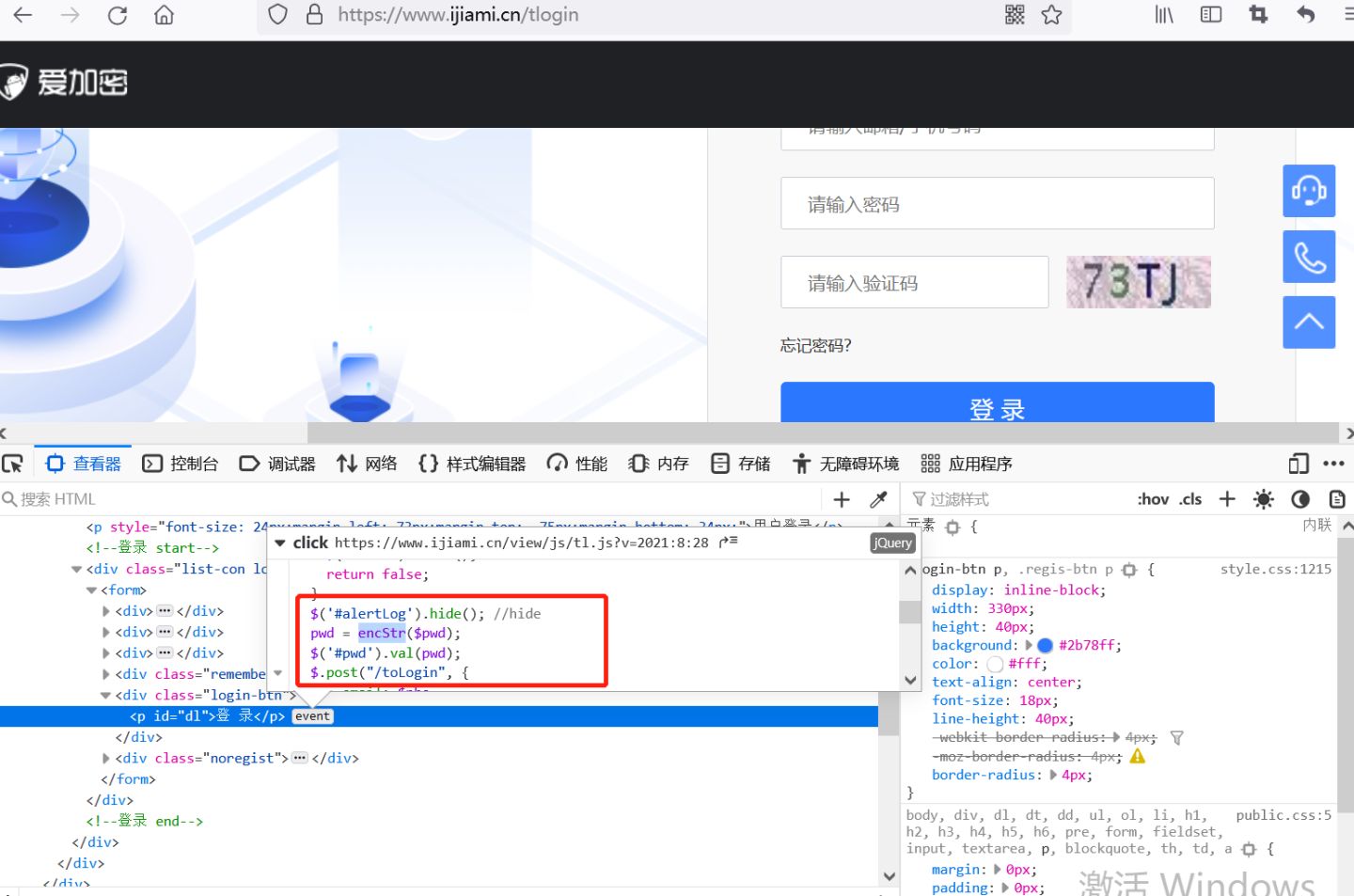1354x896 pixels.
Task: Click the undo arrow icon in browser toolbar
Action: (x=1305, y=15)
